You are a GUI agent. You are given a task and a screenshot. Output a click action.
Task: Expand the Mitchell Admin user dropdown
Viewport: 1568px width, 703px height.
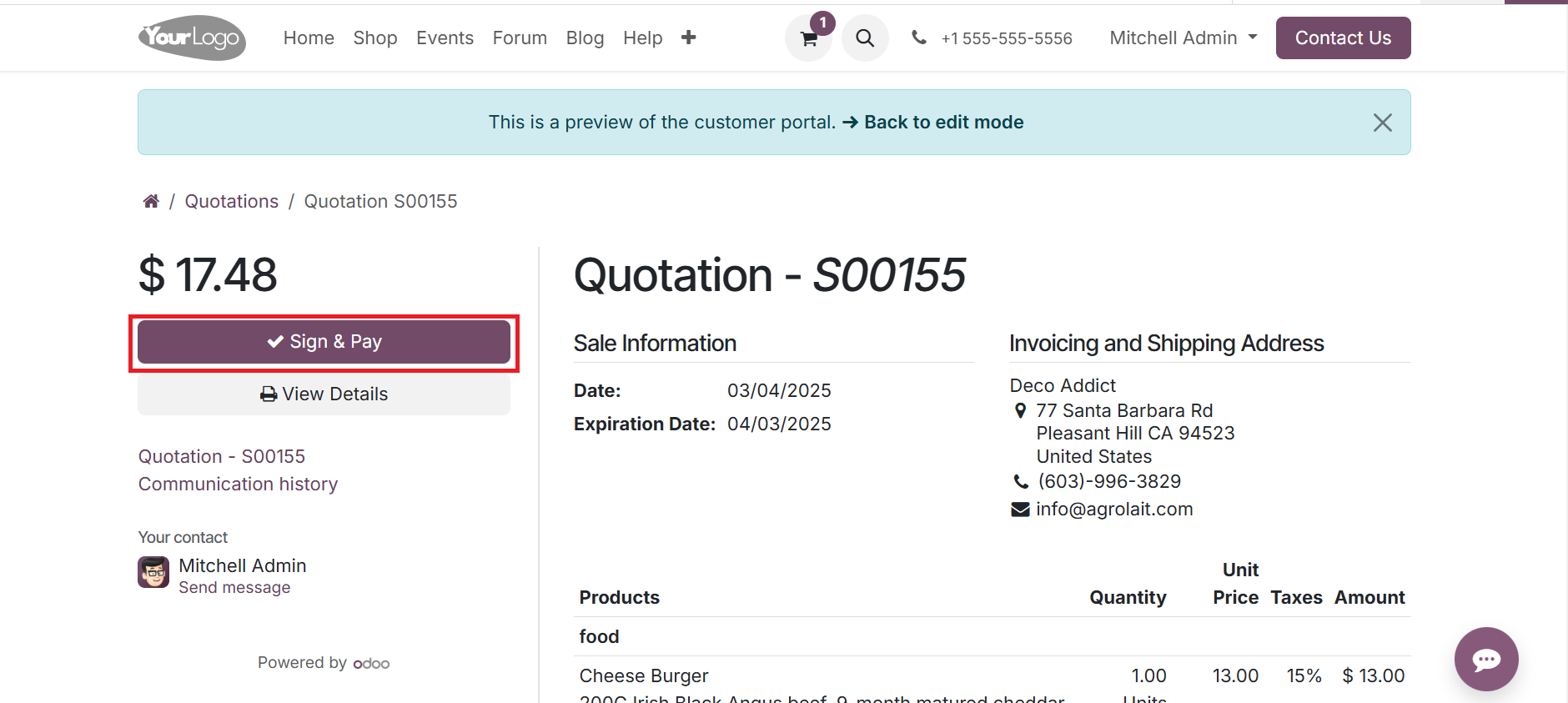pyautogui.click(x=1183, y=38)
